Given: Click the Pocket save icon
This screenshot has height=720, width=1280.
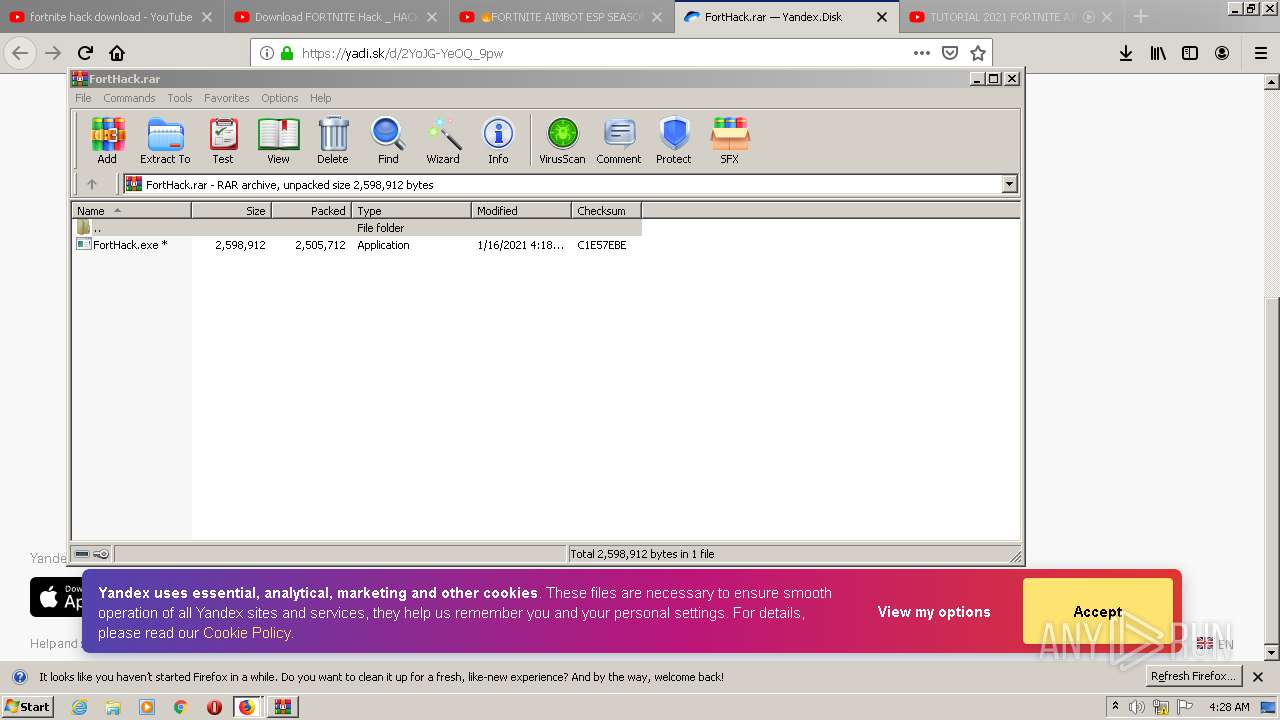Looking at the screenshot, I should [950, 53].
